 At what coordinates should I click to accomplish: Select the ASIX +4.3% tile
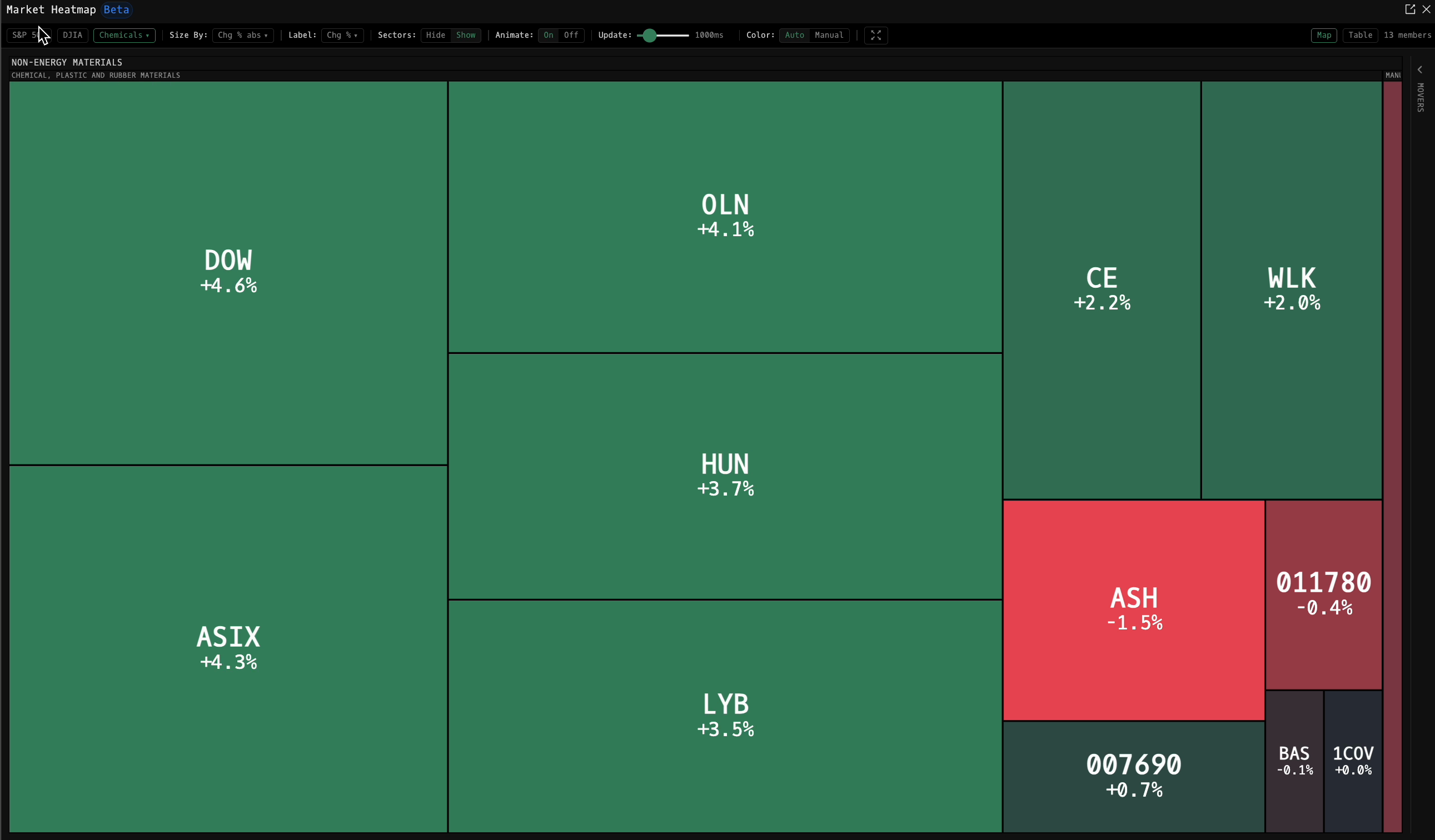[228, 649]
